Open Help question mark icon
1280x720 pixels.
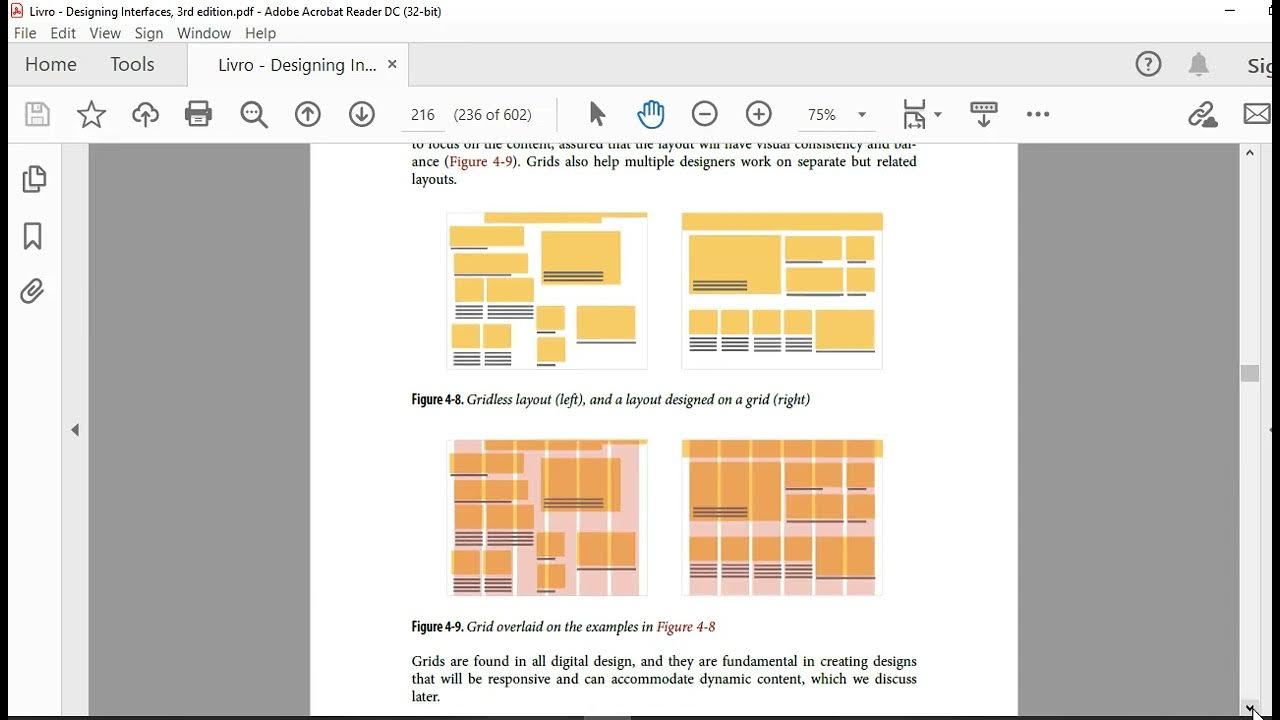click(1148, 65)
